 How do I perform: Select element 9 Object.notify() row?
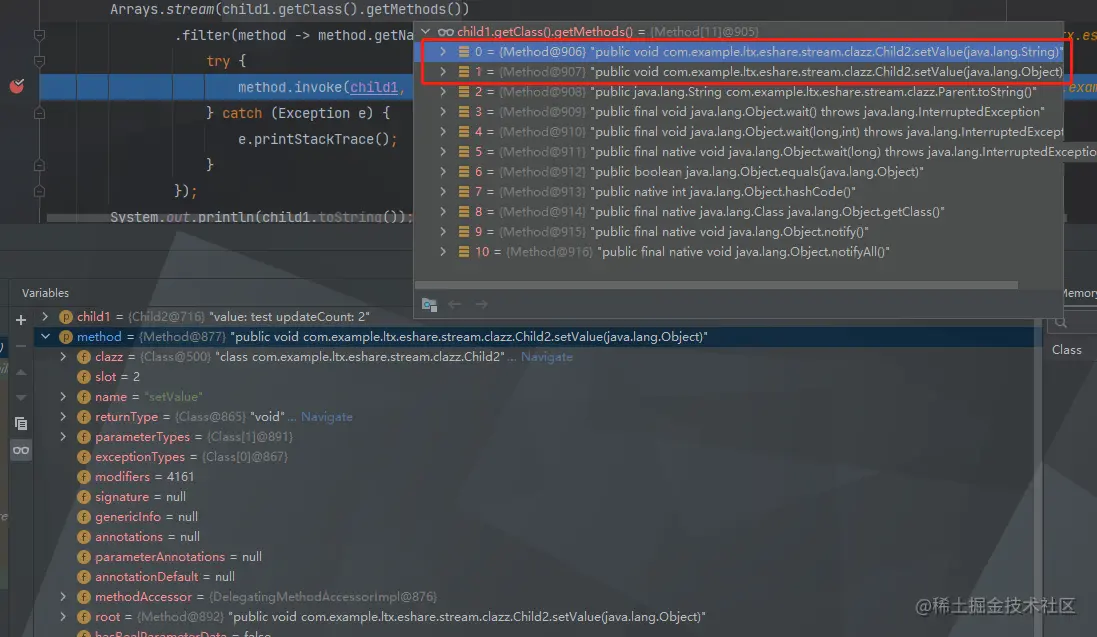point(739,232)
